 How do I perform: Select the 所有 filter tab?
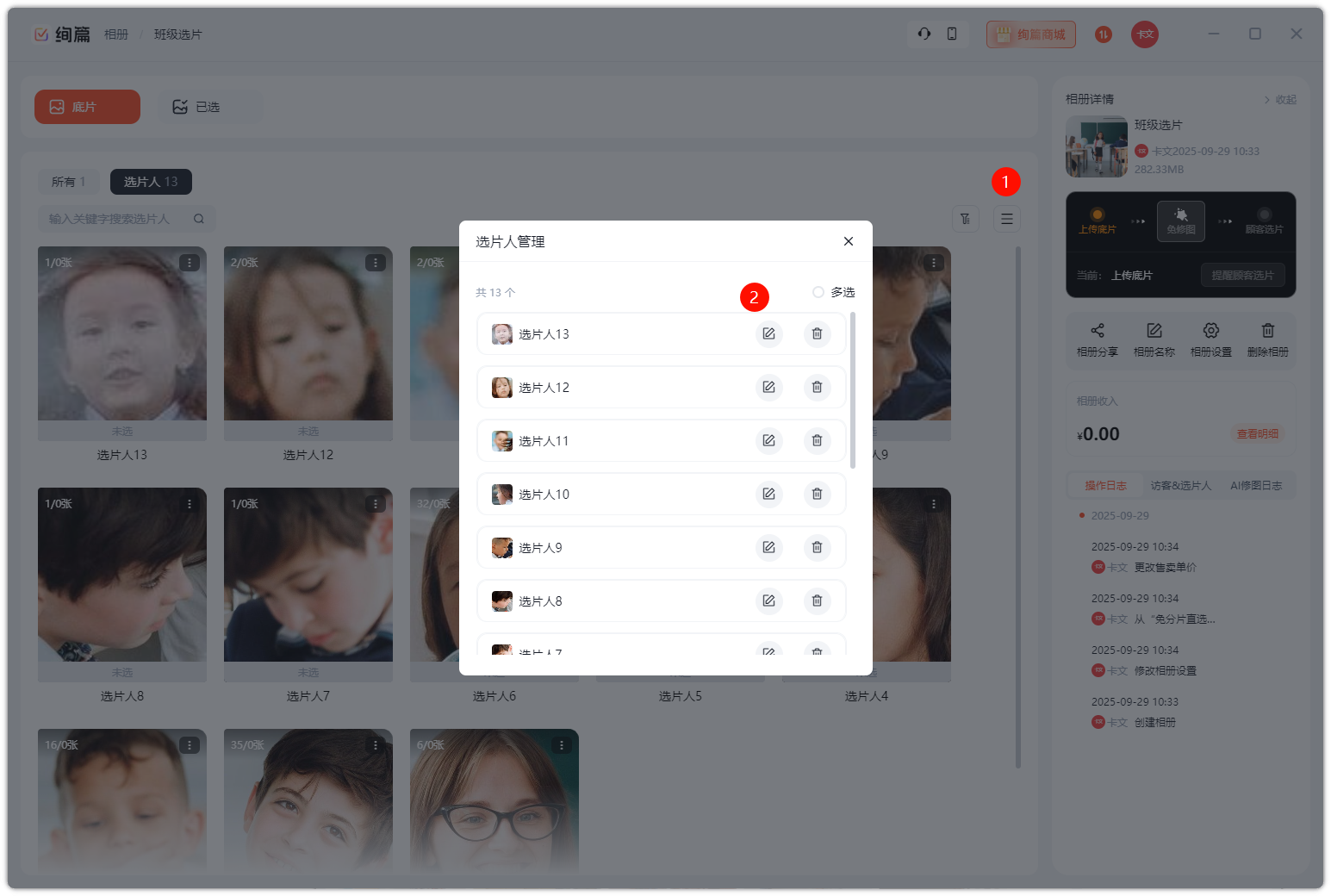(68, 182)
